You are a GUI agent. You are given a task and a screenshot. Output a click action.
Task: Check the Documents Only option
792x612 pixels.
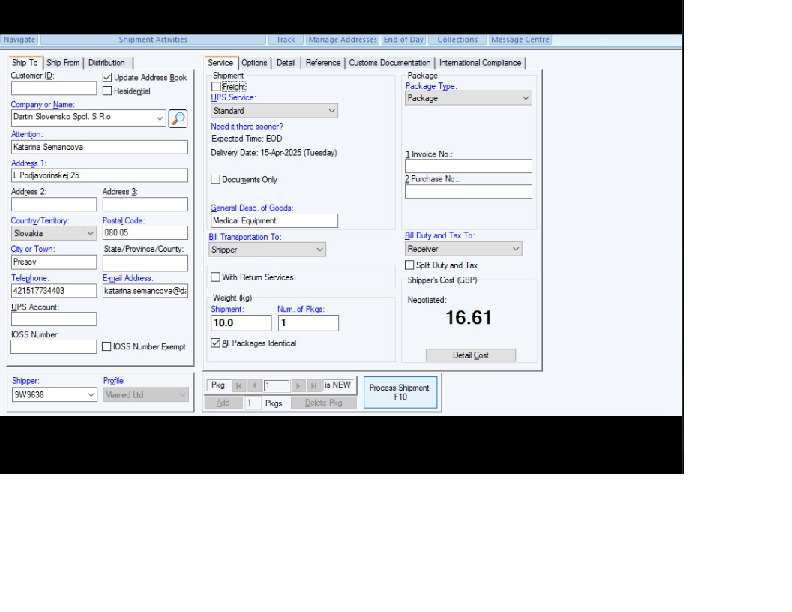tap(216, 180)
